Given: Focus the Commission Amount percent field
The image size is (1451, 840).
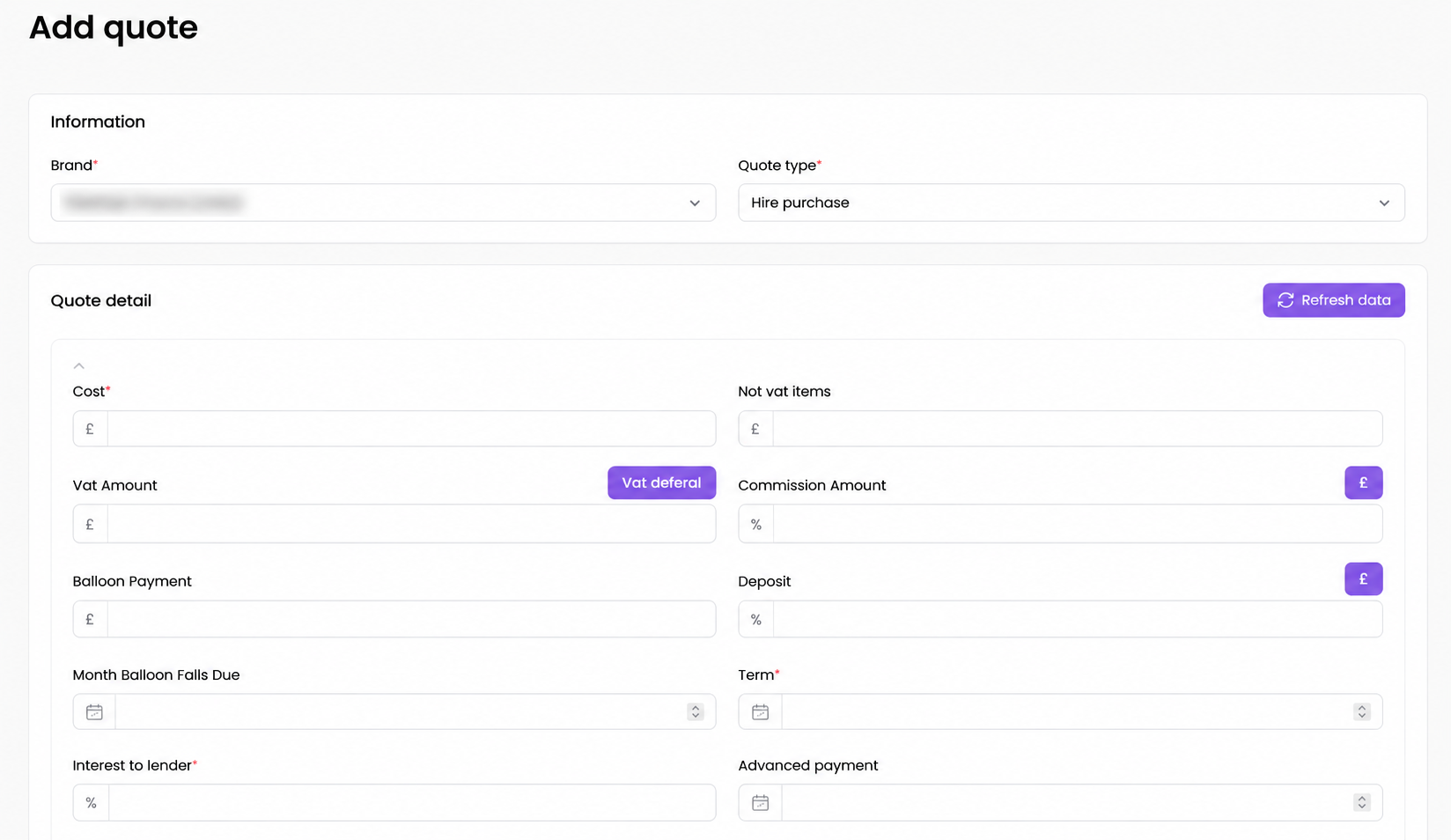Looking at the screenshot, I should (x=1077, y=524).
